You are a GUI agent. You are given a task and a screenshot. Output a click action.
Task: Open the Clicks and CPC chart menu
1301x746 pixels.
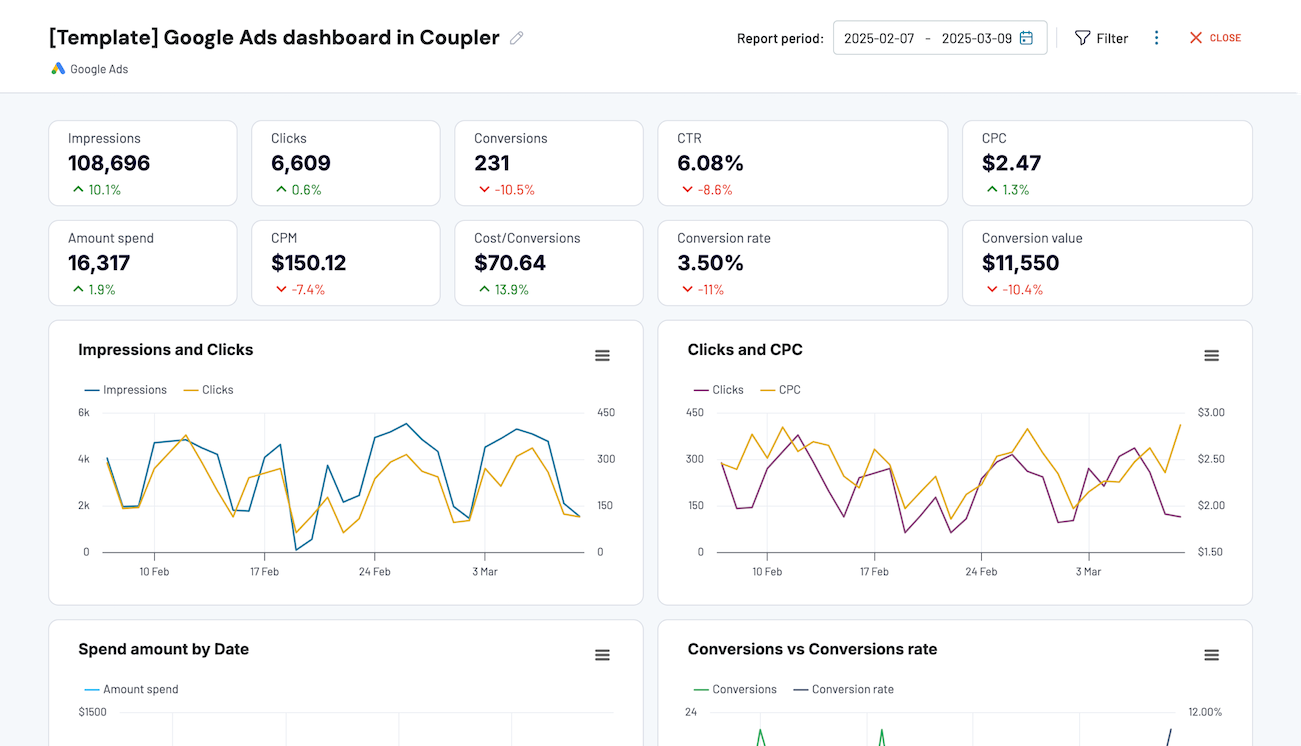(1211, 355)
